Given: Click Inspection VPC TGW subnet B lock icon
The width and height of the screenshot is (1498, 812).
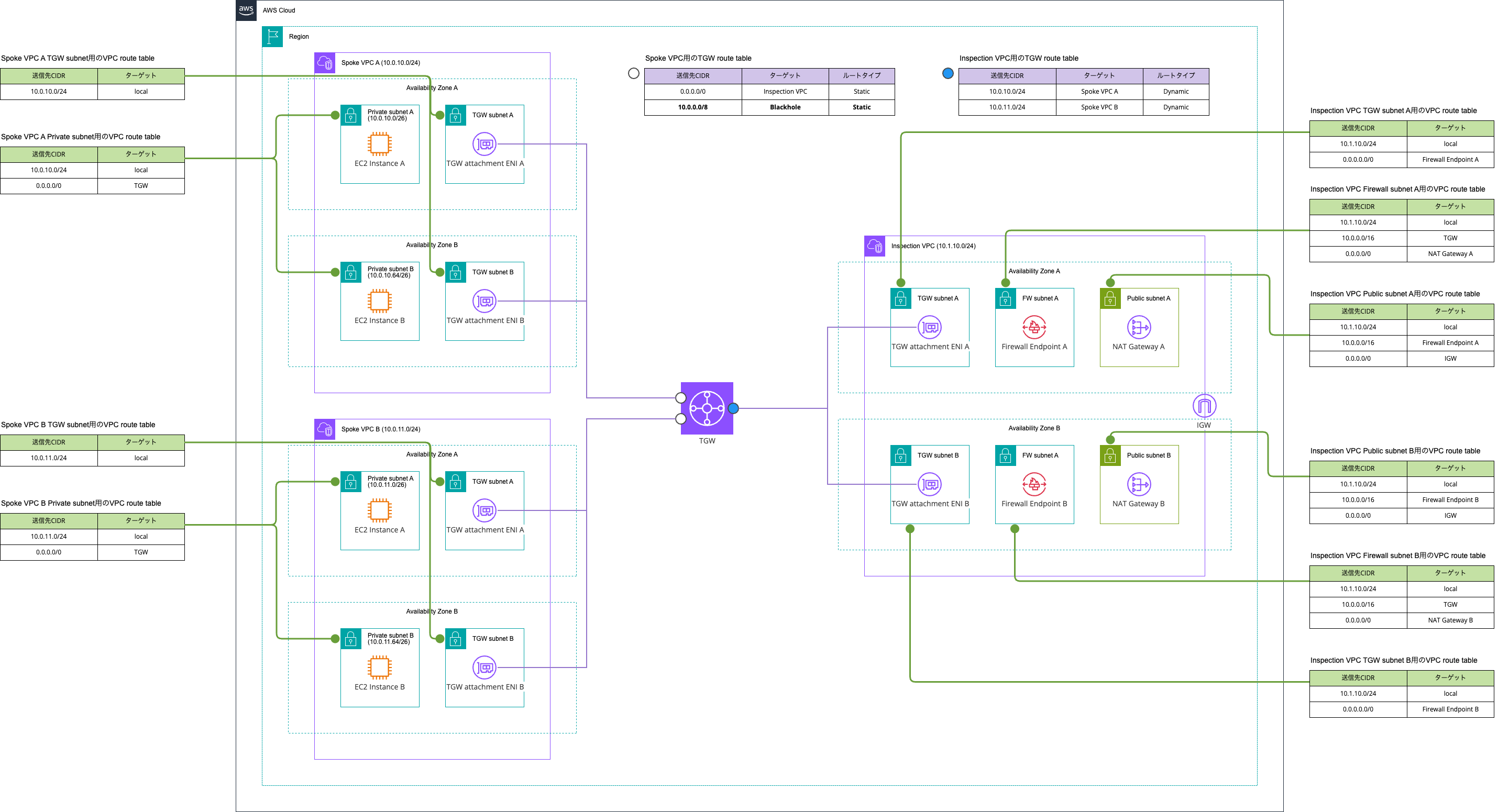Looking at the screenshot, I should (x=901, y=455).
